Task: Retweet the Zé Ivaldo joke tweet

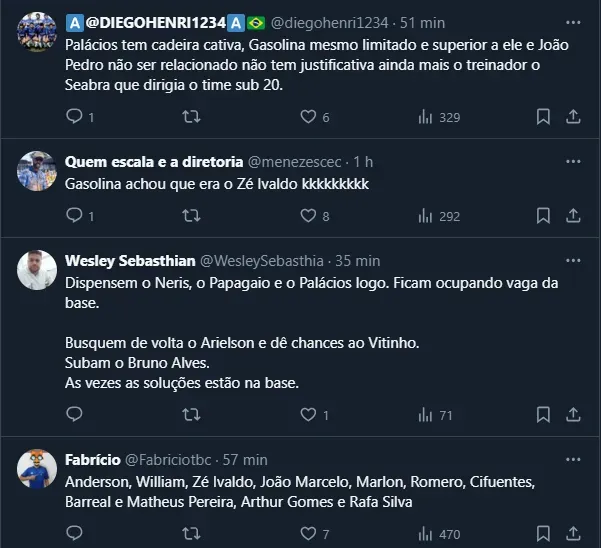Action: click(x=189, y=215)
